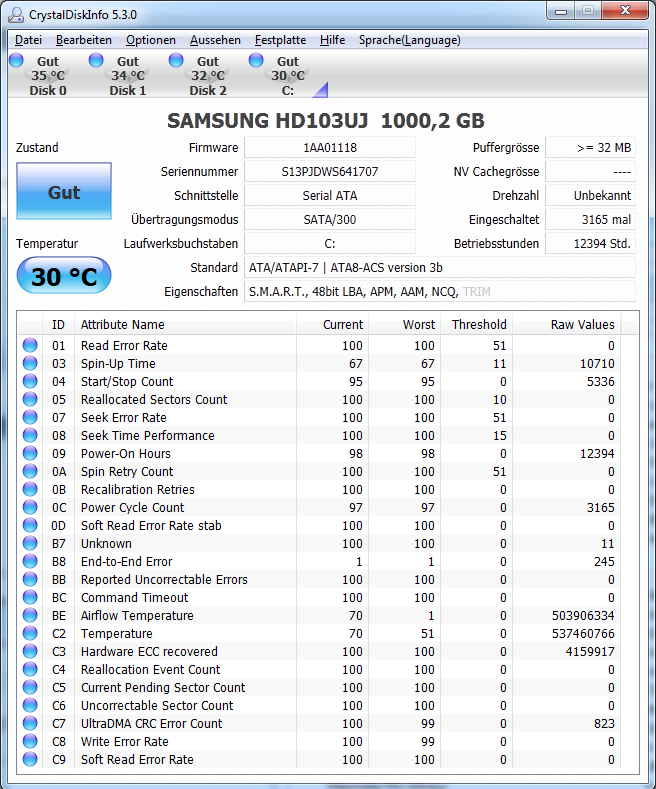
Task: Click the Worst column header
Action: coord(404,325)
